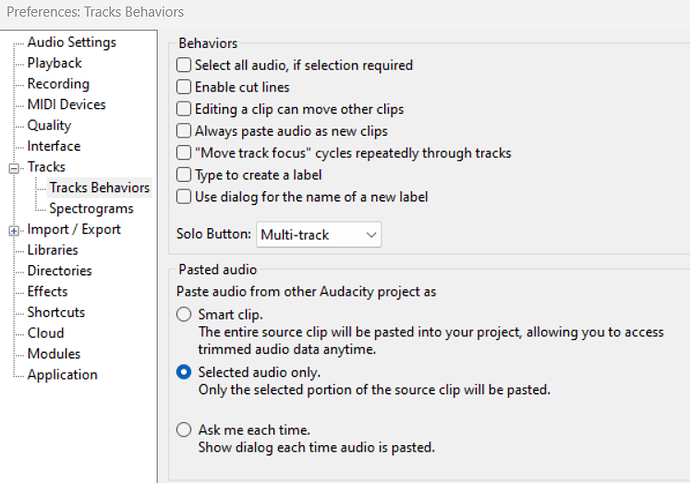Select the Tracks category

coord(46,167)
